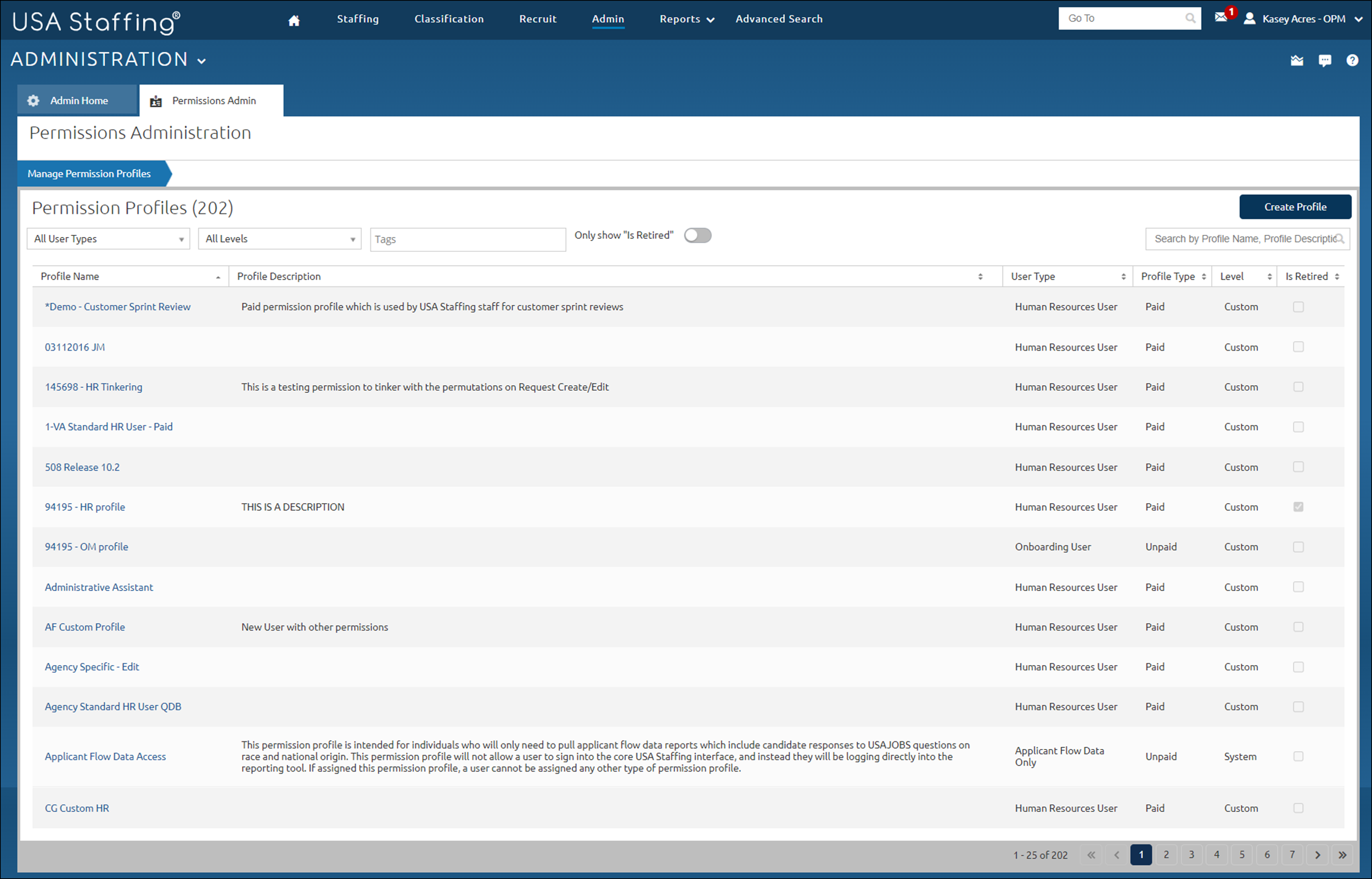1372x879 pixels.
Task: Click the mail icon below the top bar
Action: 1296,60
